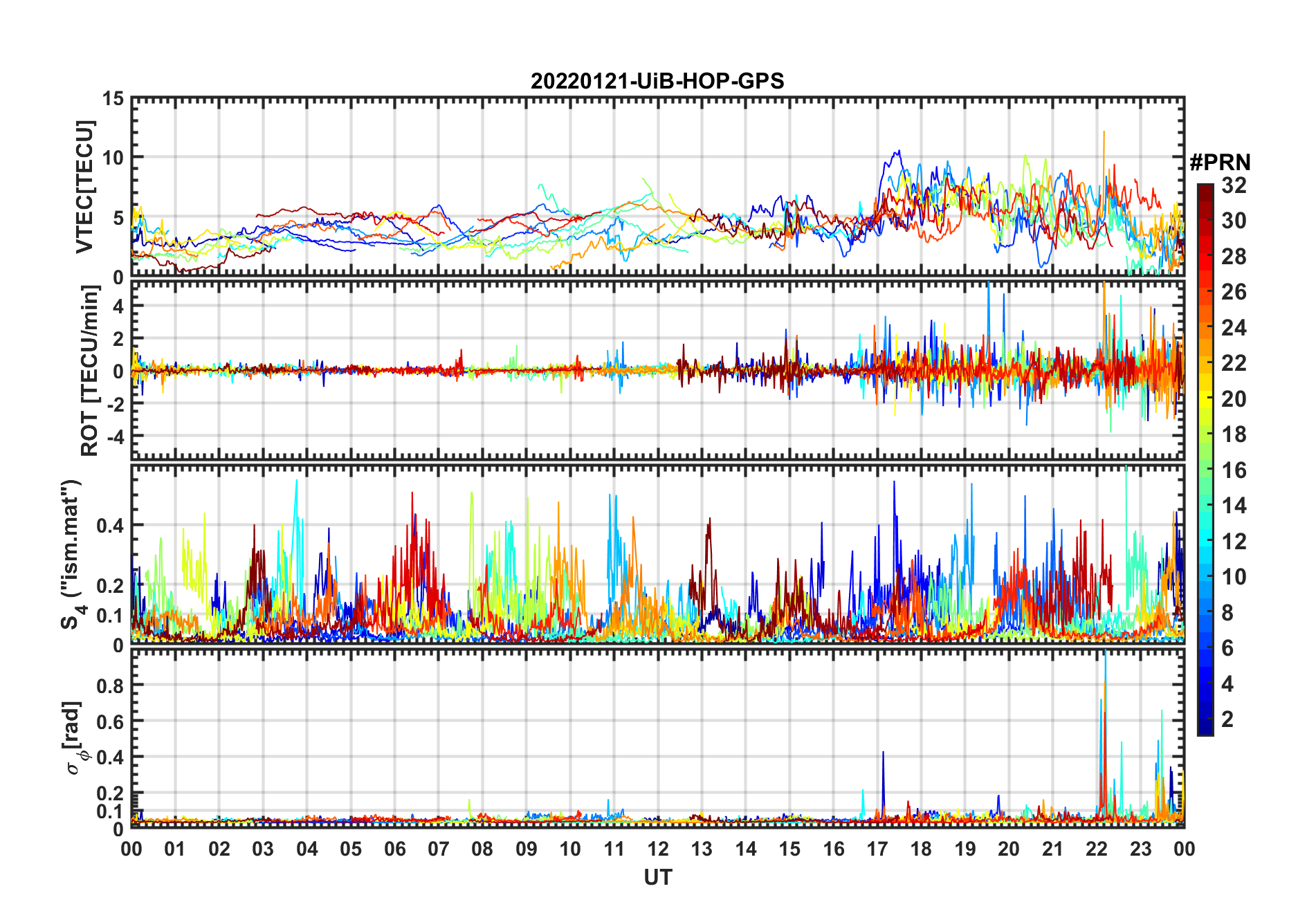Viewport: 1316px width, 920px height.
Task: Select the PRN colorbar tick label "6"
Action: [1227, 648]
